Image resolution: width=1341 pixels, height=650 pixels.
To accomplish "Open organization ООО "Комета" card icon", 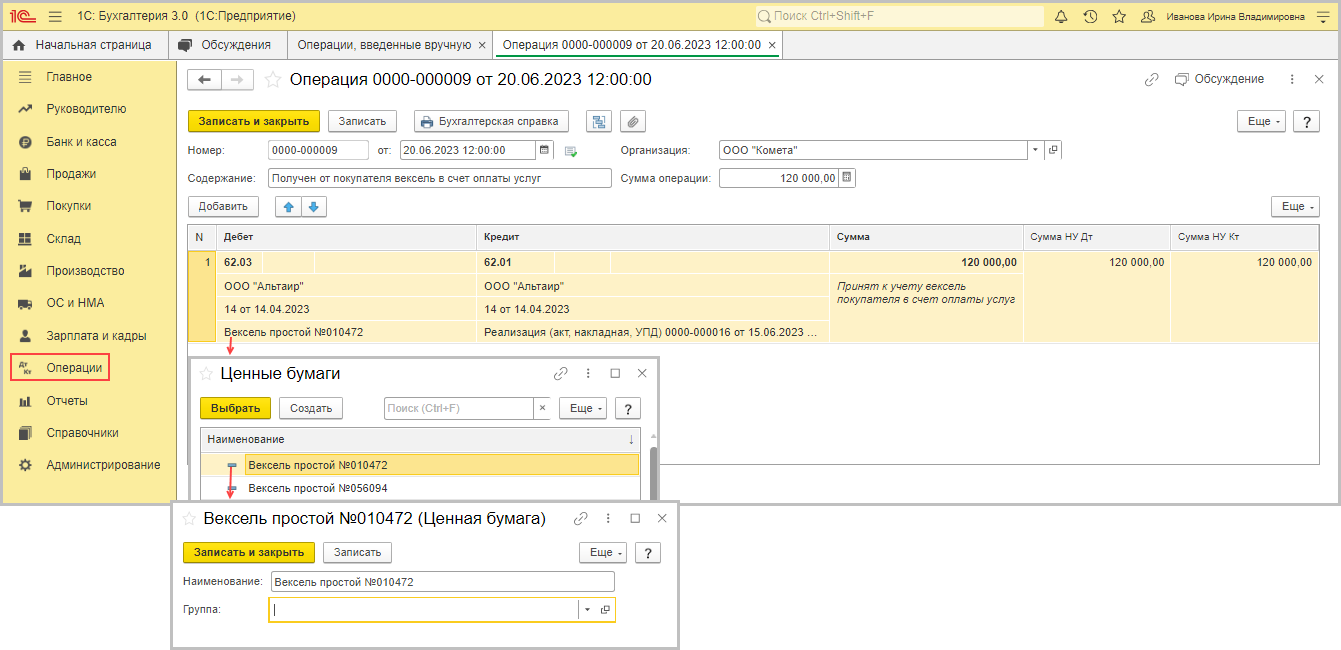I will pyautogui.click(x=1052, y=150).
